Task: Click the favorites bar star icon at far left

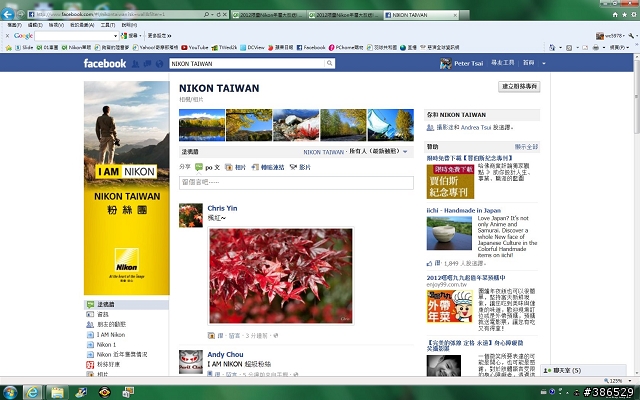Action: (x=8, y=47)
